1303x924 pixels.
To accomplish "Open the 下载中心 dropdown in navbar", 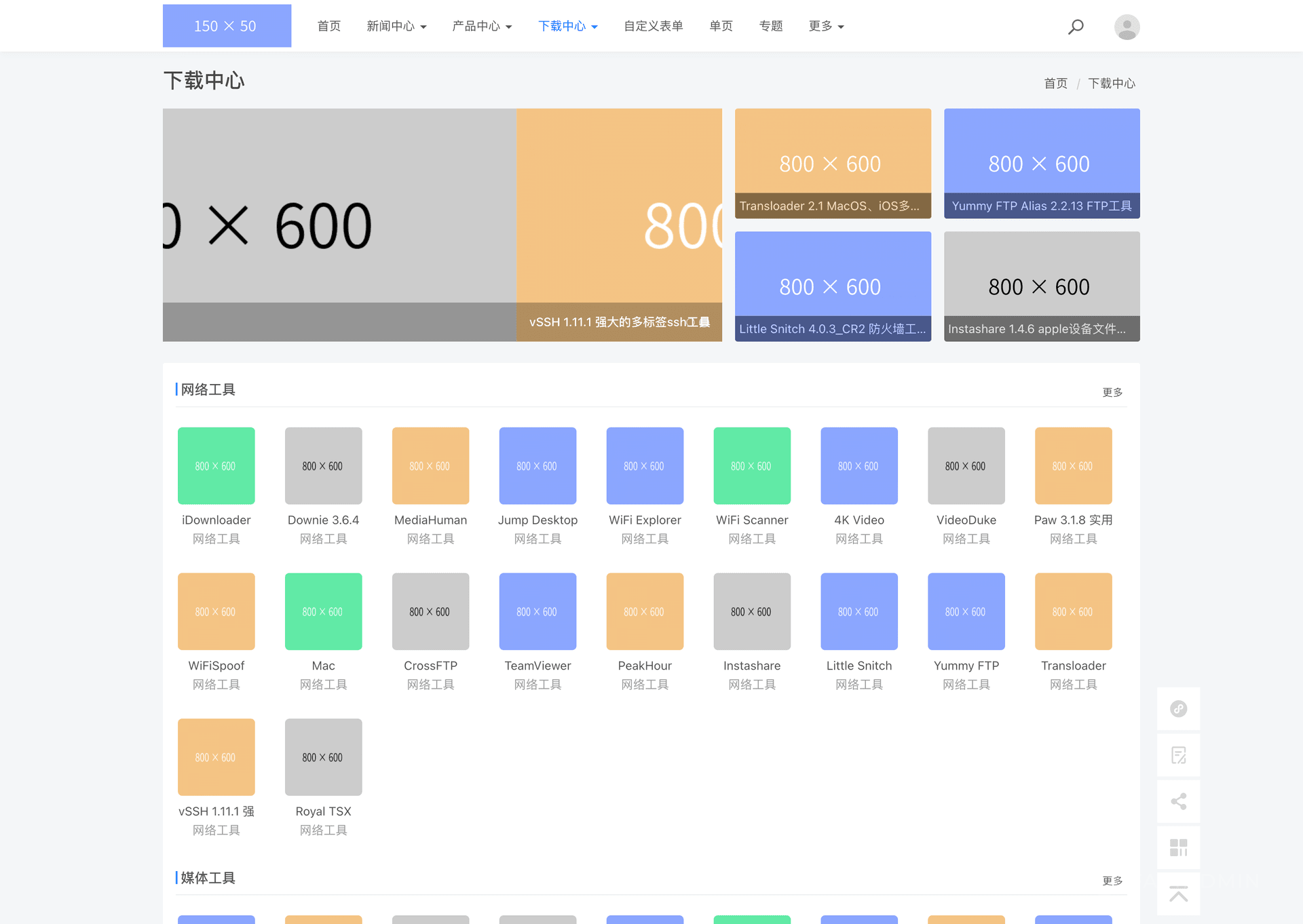I will (x=567, y=26).
